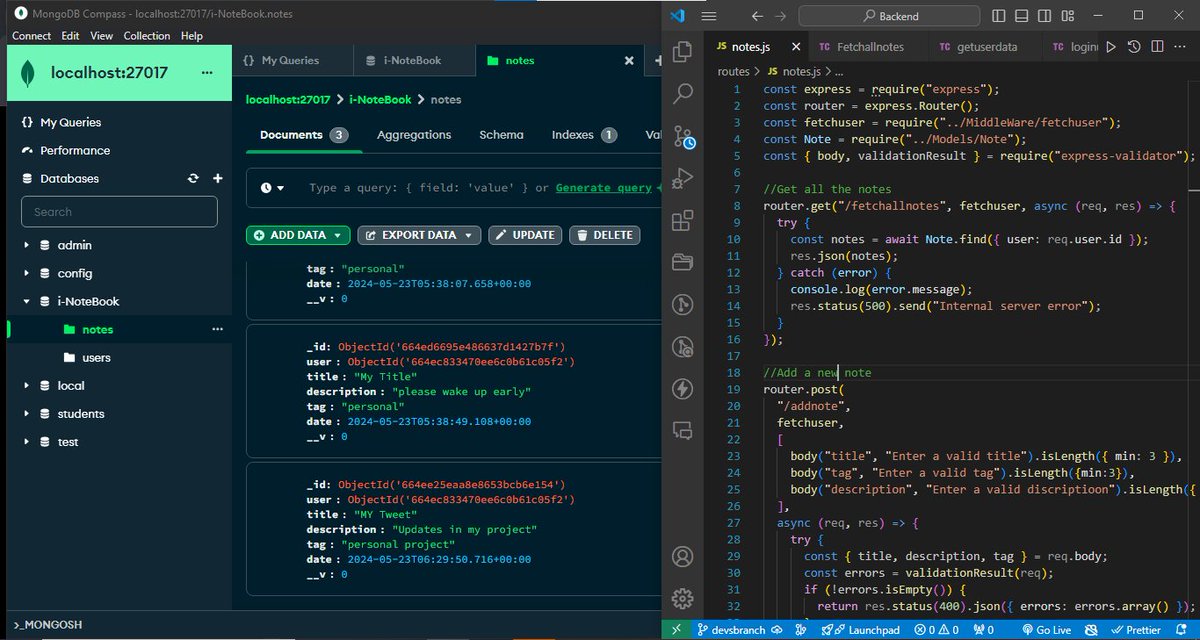This screenshot has width=1200, height=640.
Task: Expand the admin database
Action: point(27,245)
